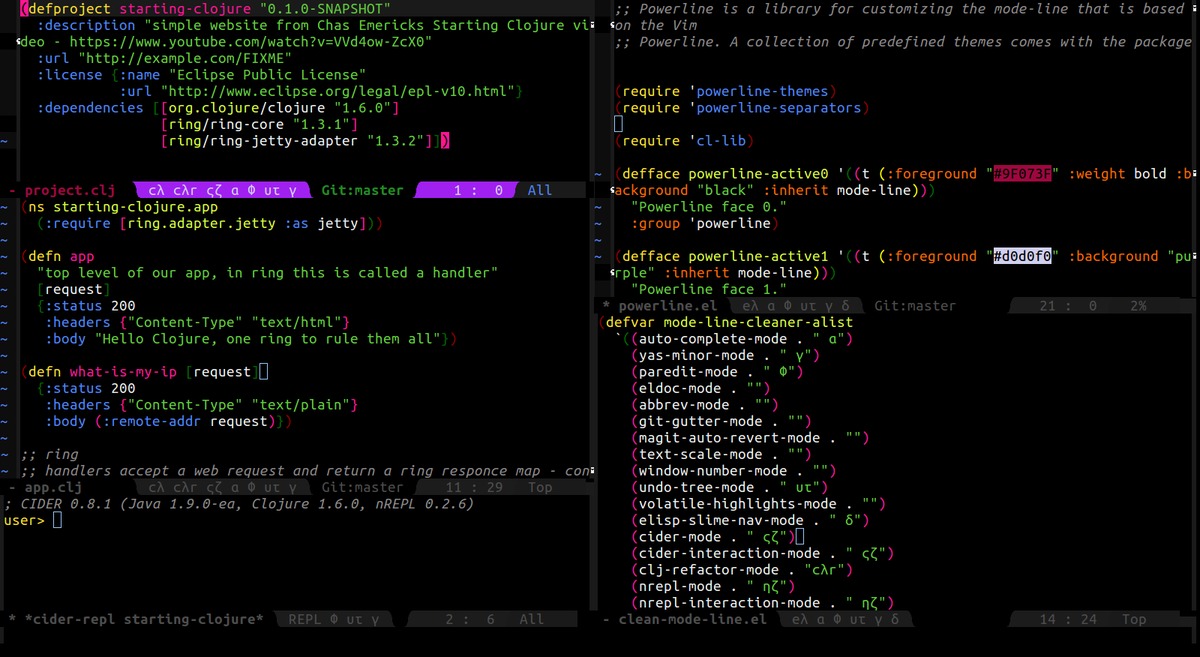Click the eλ Emacs-Lisp icon in clean-mode-line.el mode-line
The height and width of the screenshot is (657, 1200).
(x=798, y=619)
